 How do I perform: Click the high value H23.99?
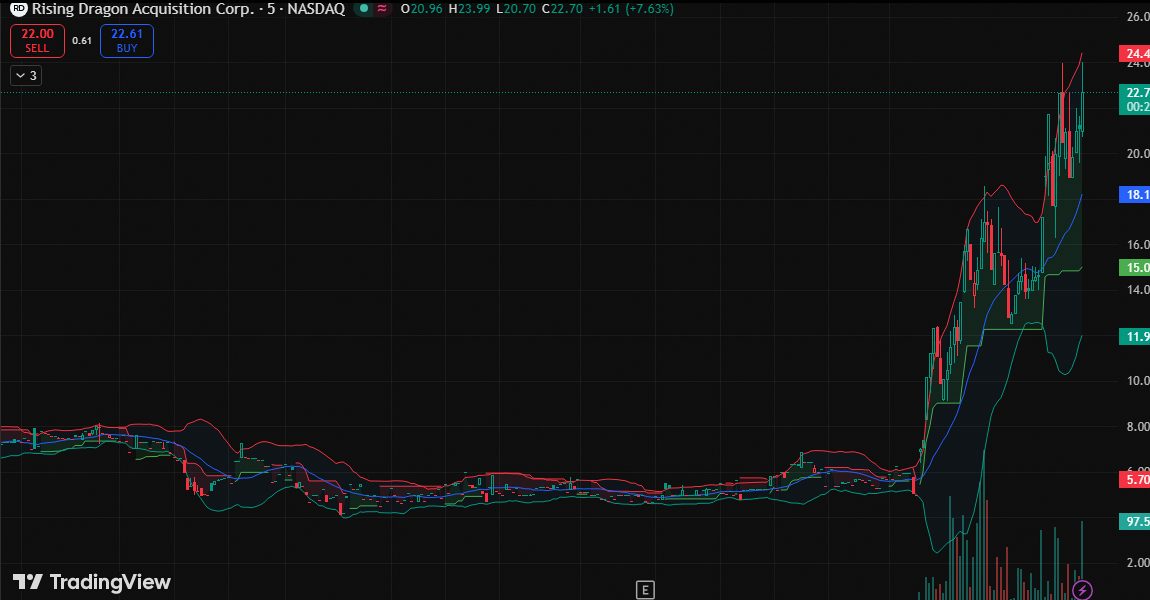469,9
